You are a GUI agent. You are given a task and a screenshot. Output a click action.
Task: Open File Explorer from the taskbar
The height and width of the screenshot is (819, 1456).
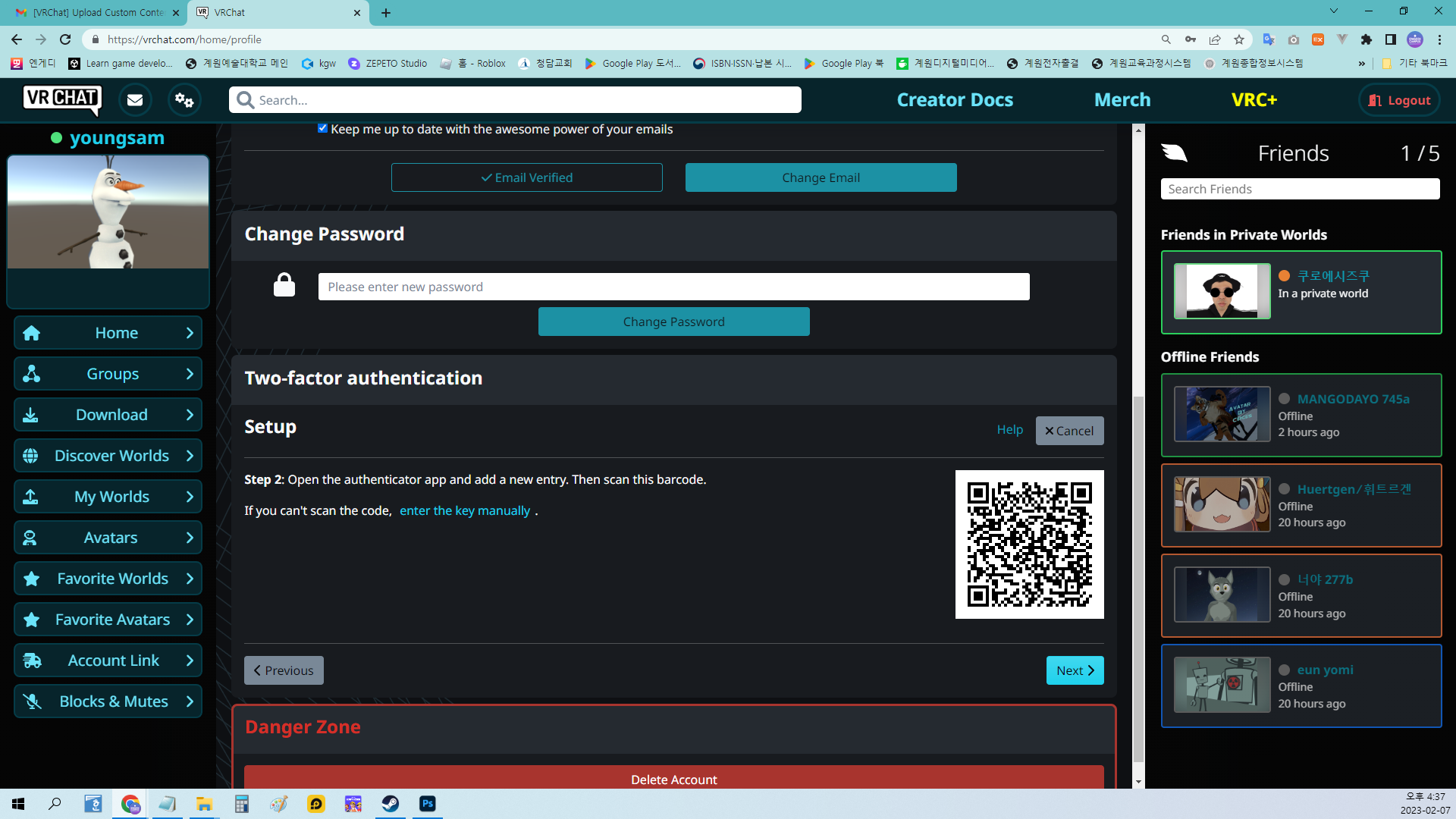tap(204, 804)
